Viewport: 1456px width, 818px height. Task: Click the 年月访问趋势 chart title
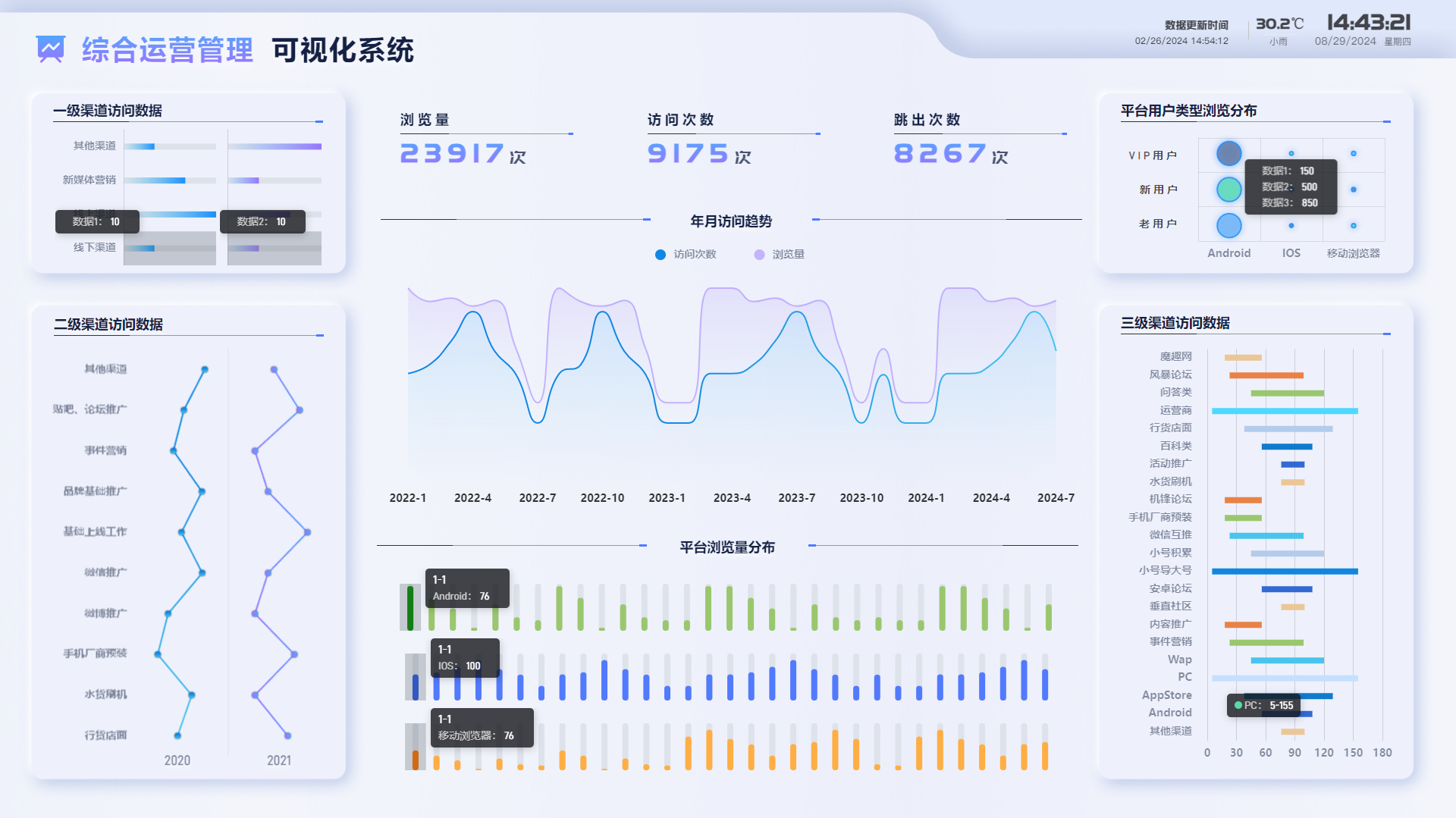731,221
